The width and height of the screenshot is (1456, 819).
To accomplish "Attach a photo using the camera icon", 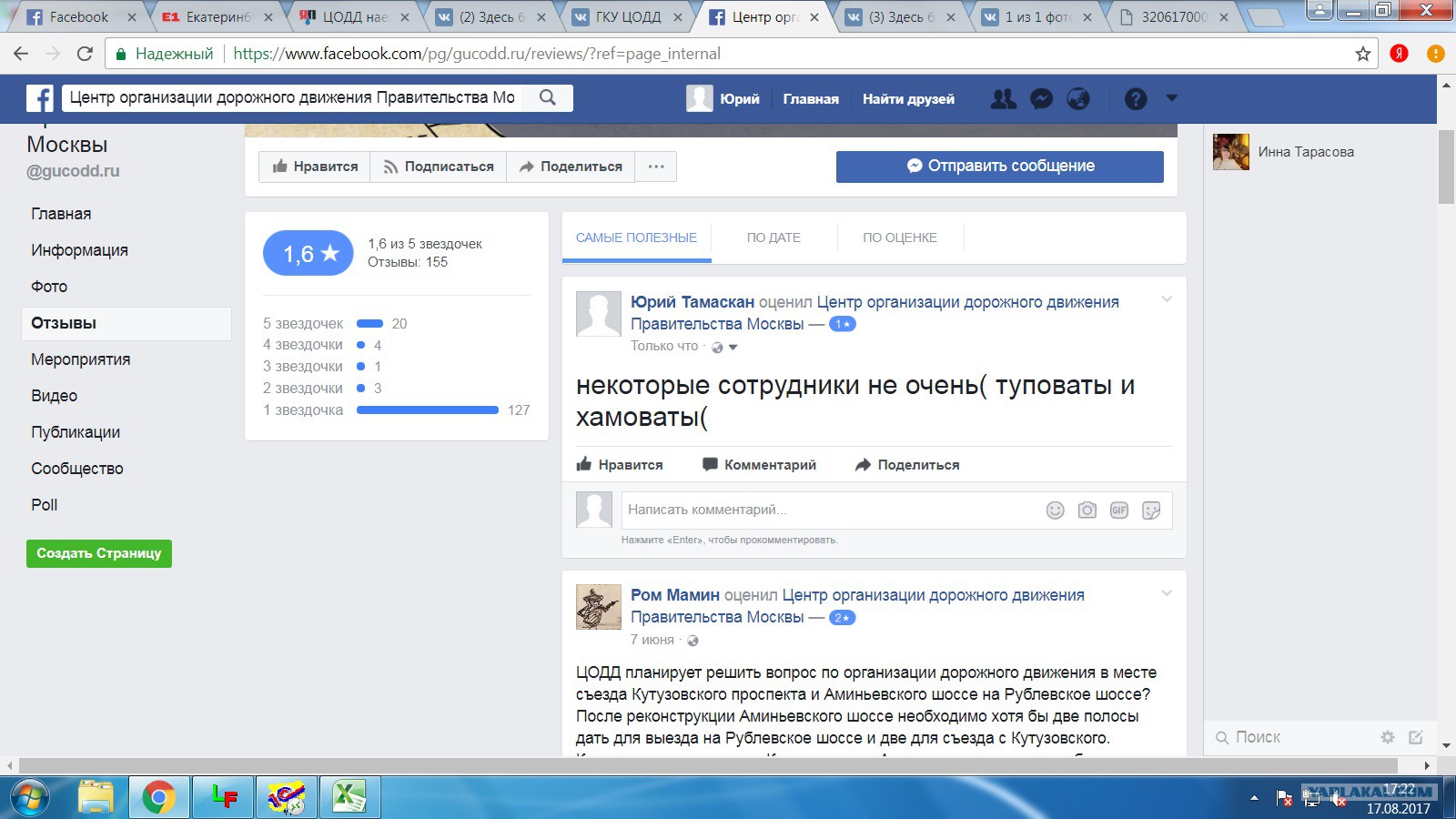I will (x=1087, y=511).
